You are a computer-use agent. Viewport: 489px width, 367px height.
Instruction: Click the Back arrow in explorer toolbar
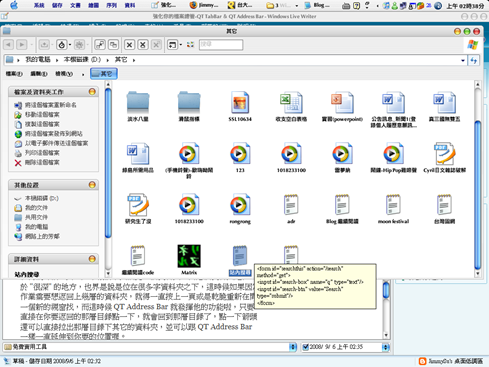tap(9, 45)
